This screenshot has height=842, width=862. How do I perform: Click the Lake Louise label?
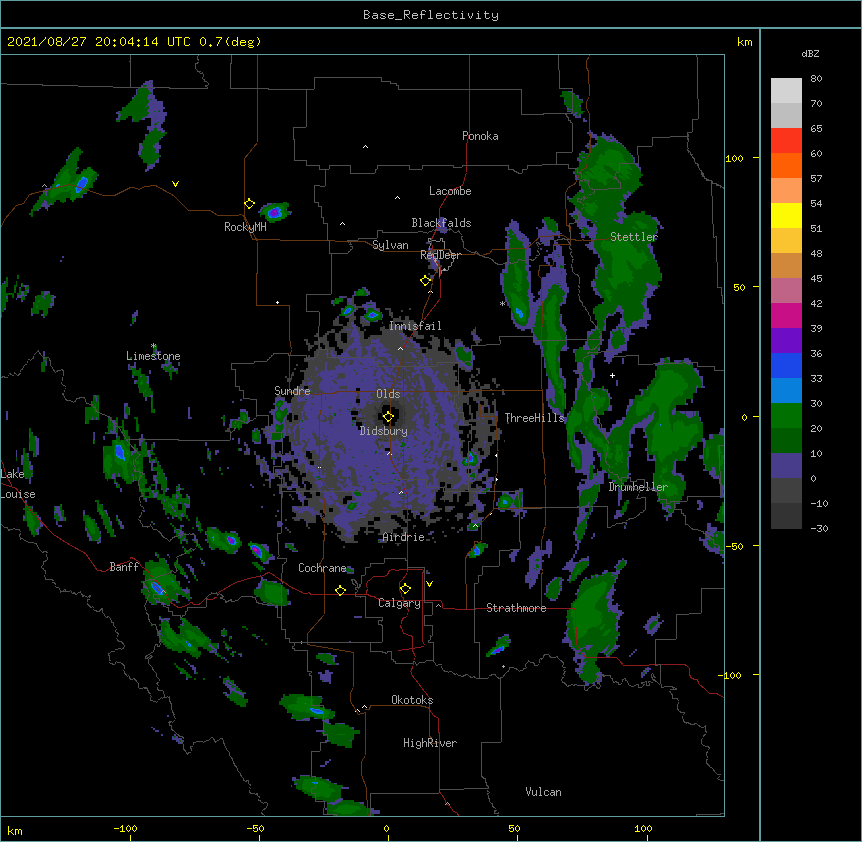(x=18, y=484)
